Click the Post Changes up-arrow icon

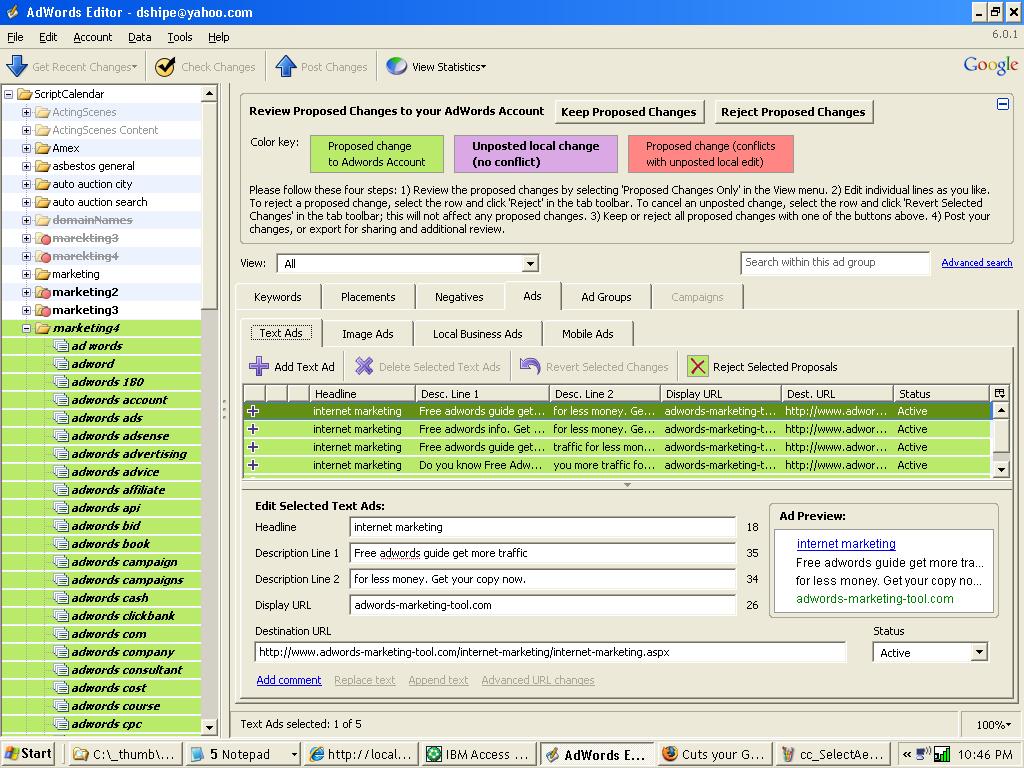[x=286, y=67]
